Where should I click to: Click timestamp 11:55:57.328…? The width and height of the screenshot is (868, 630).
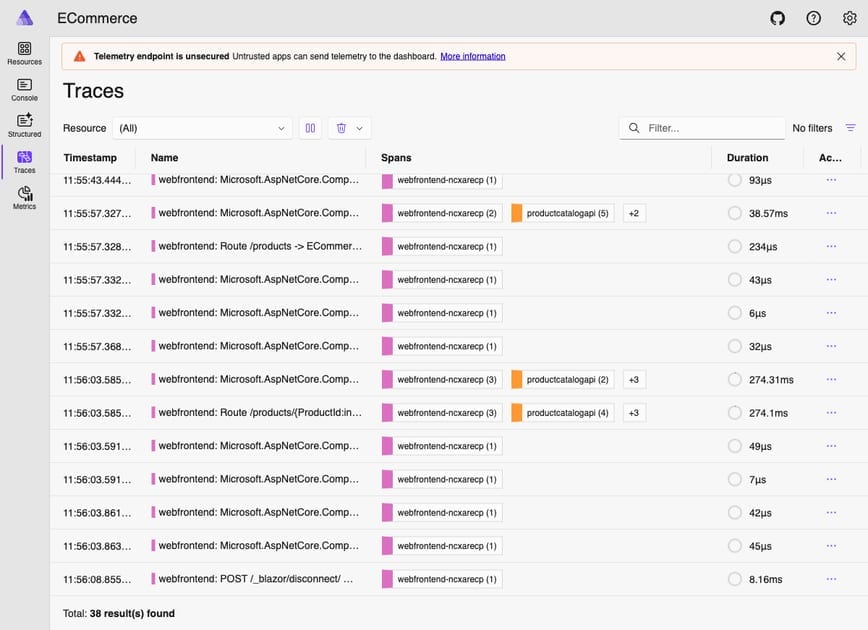coord(97,246)
